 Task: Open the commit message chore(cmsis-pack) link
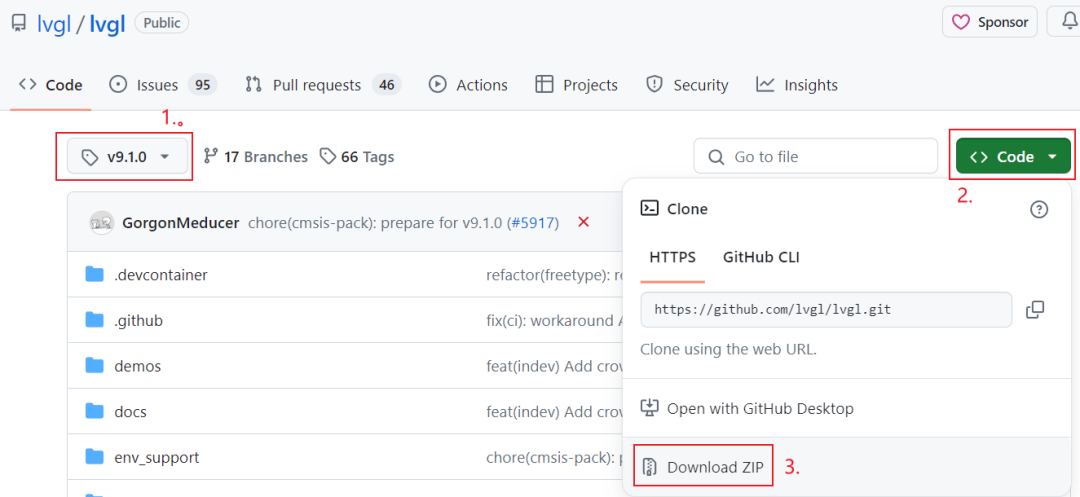(376, 222)
